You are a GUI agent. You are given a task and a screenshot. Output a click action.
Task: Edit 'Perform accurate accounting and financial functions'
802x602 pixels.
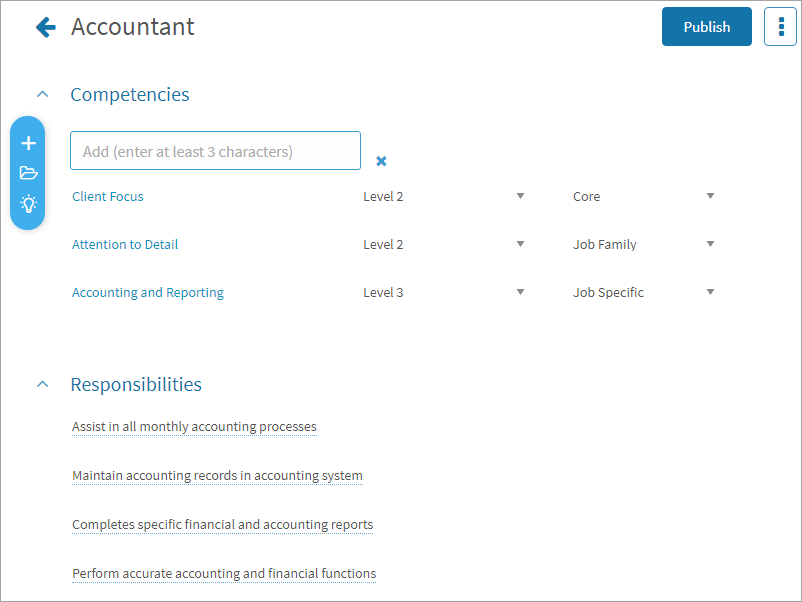click(224, 574)
